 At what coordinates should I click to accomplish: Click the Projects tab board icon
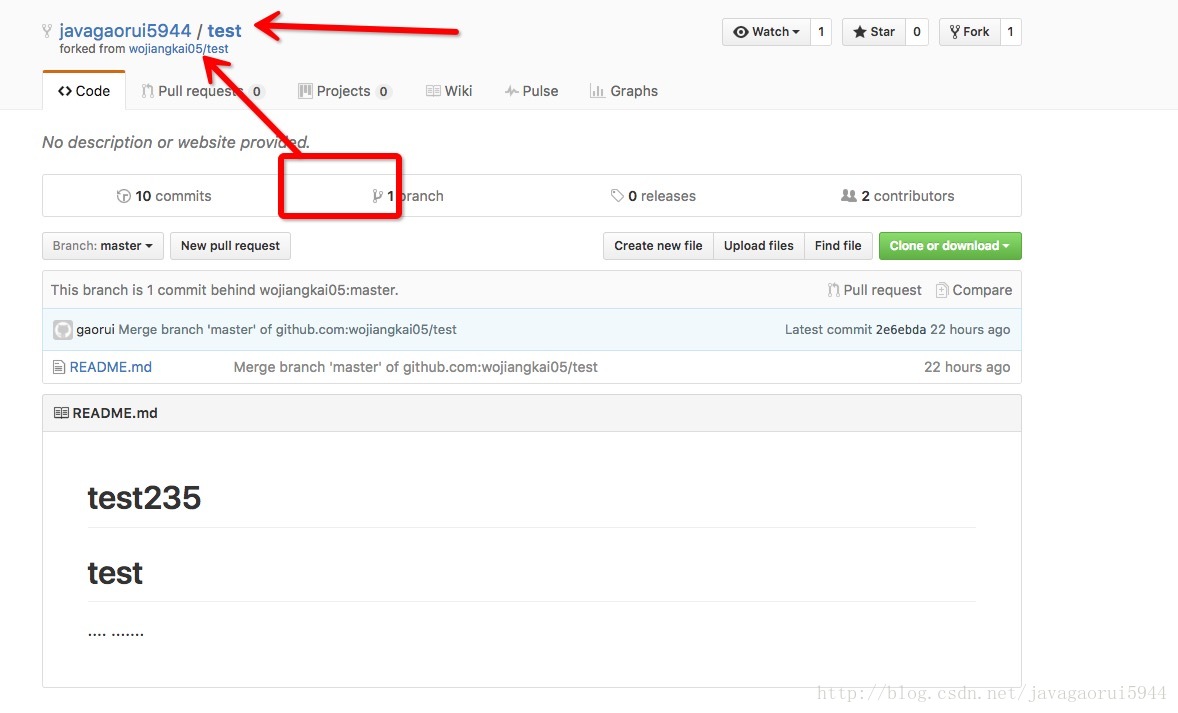click(x=305, y=91)
